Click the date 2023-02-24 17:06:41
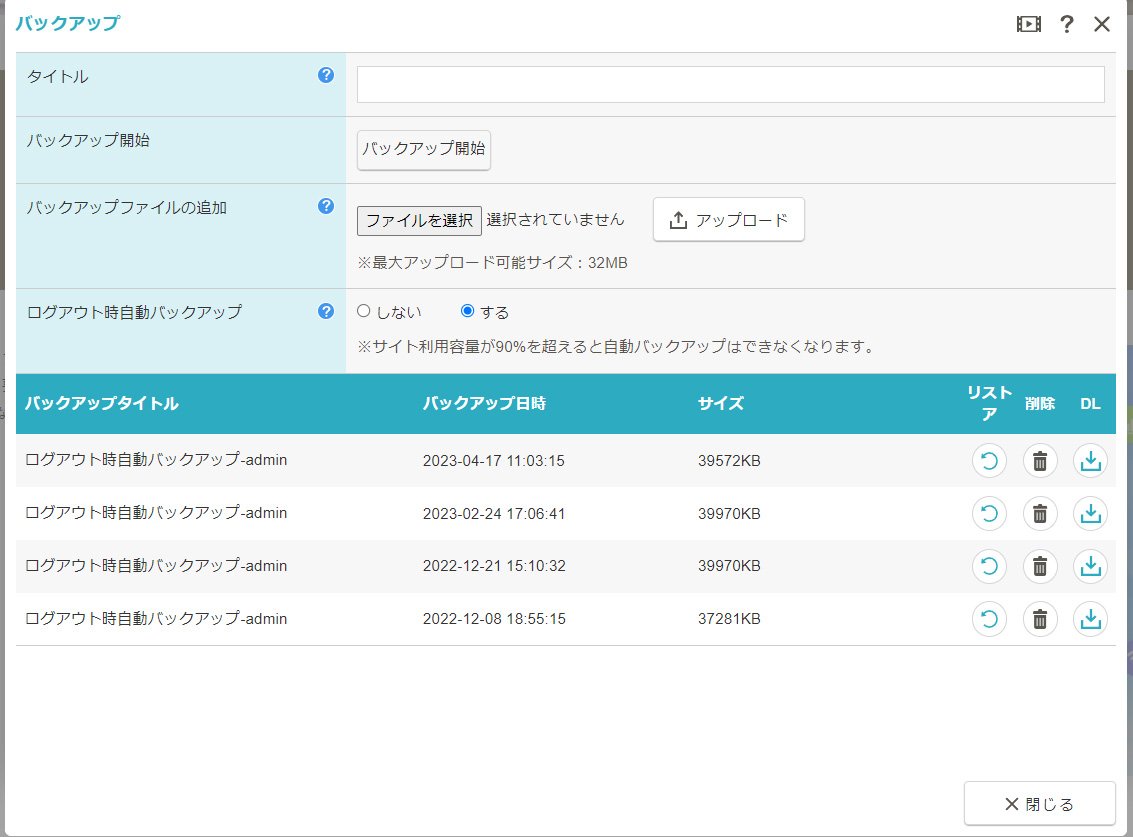 (x=494, y=513)
